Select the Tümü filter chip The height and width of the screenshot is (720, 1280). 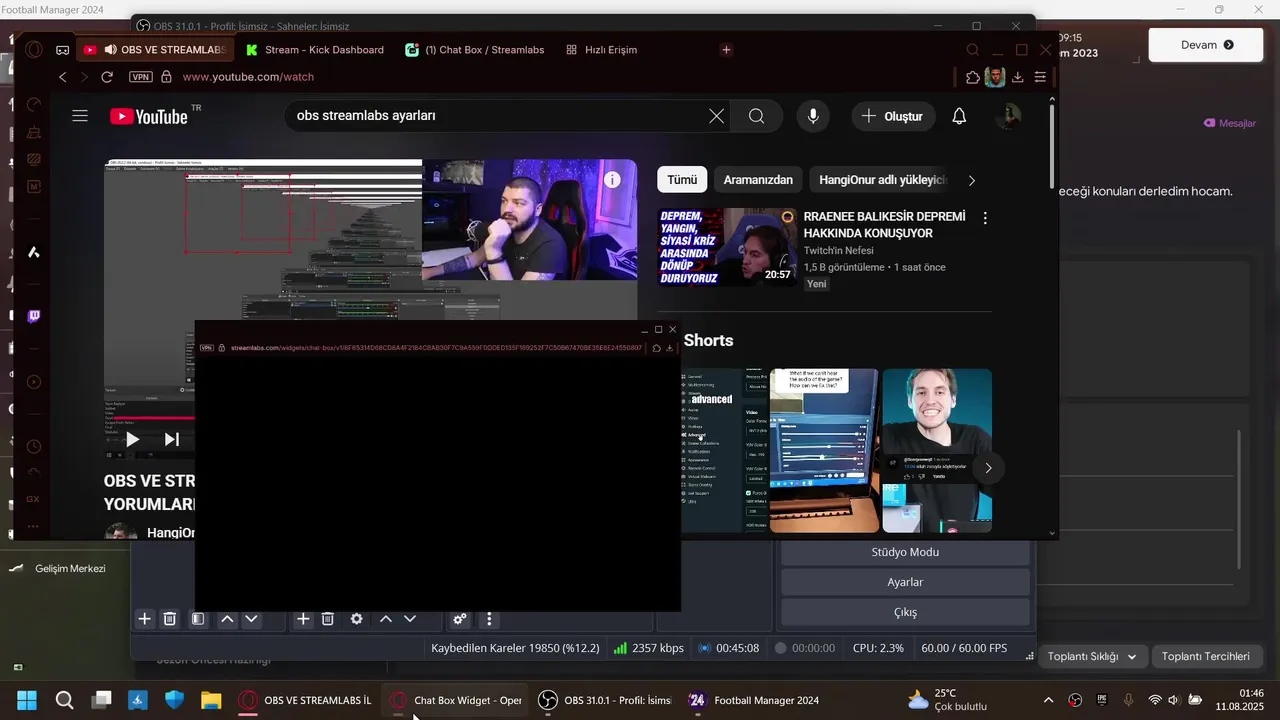point(682,180)
